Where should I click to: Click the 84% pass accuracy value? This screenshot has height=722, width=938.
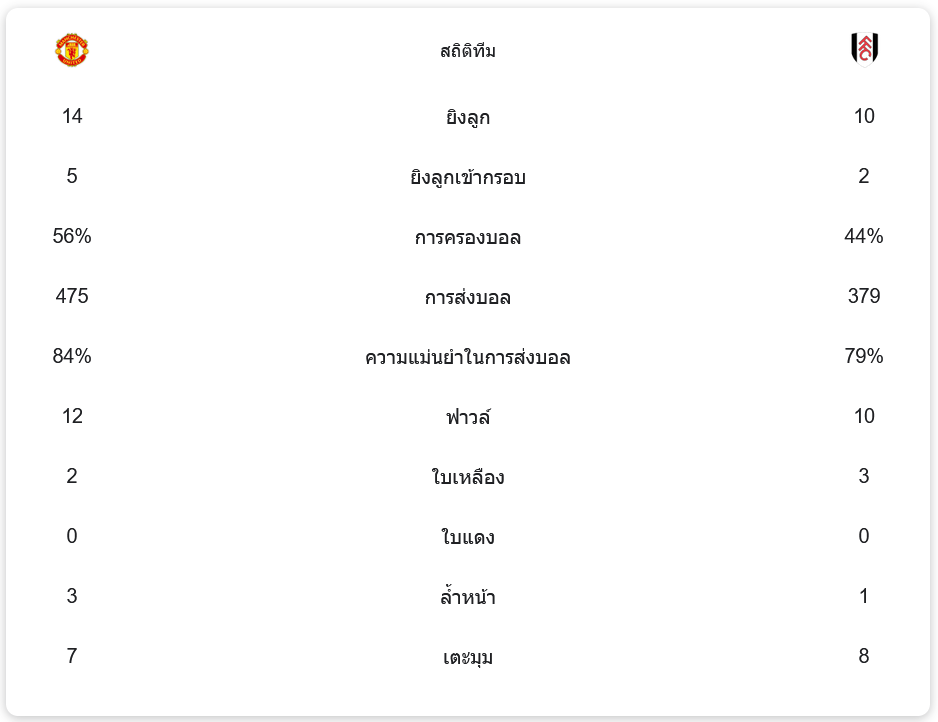click(72, 357)
